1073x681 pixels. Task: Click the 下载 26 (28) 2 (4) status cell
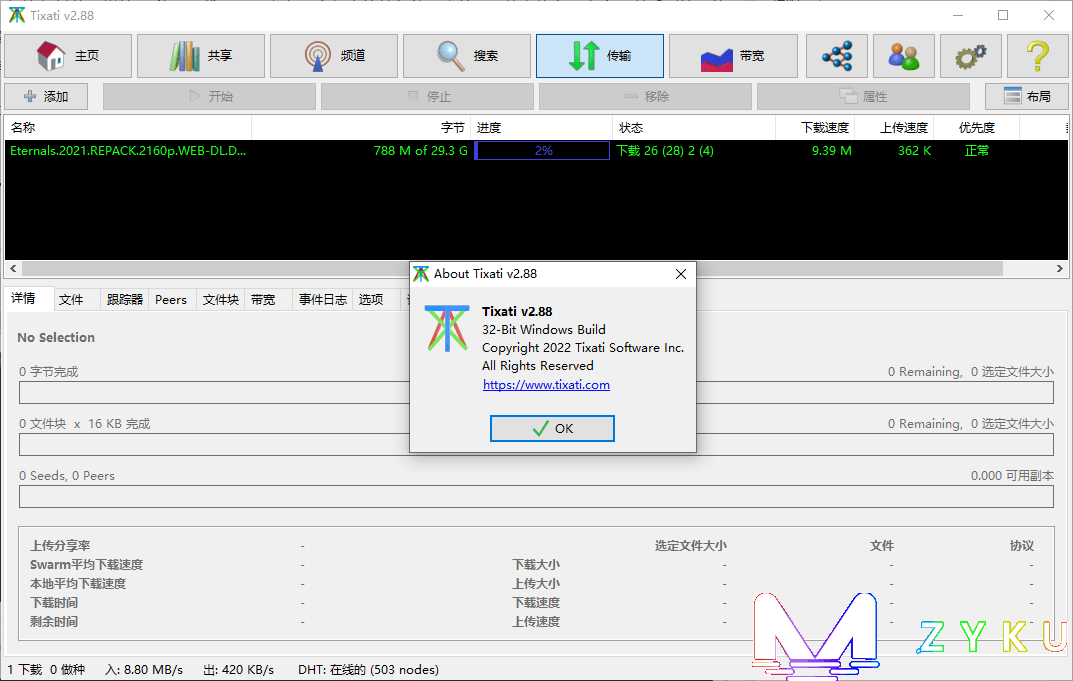pos(664,151)
